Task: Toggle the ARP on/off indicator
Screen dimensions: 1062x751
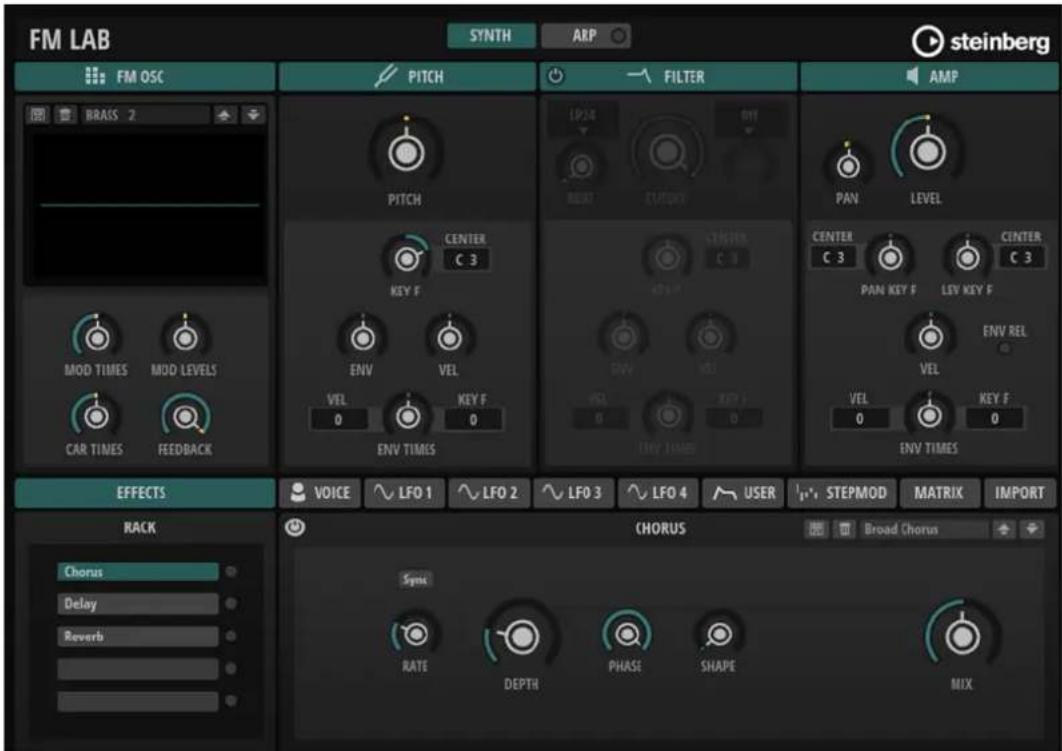Action: pos(618,36)
